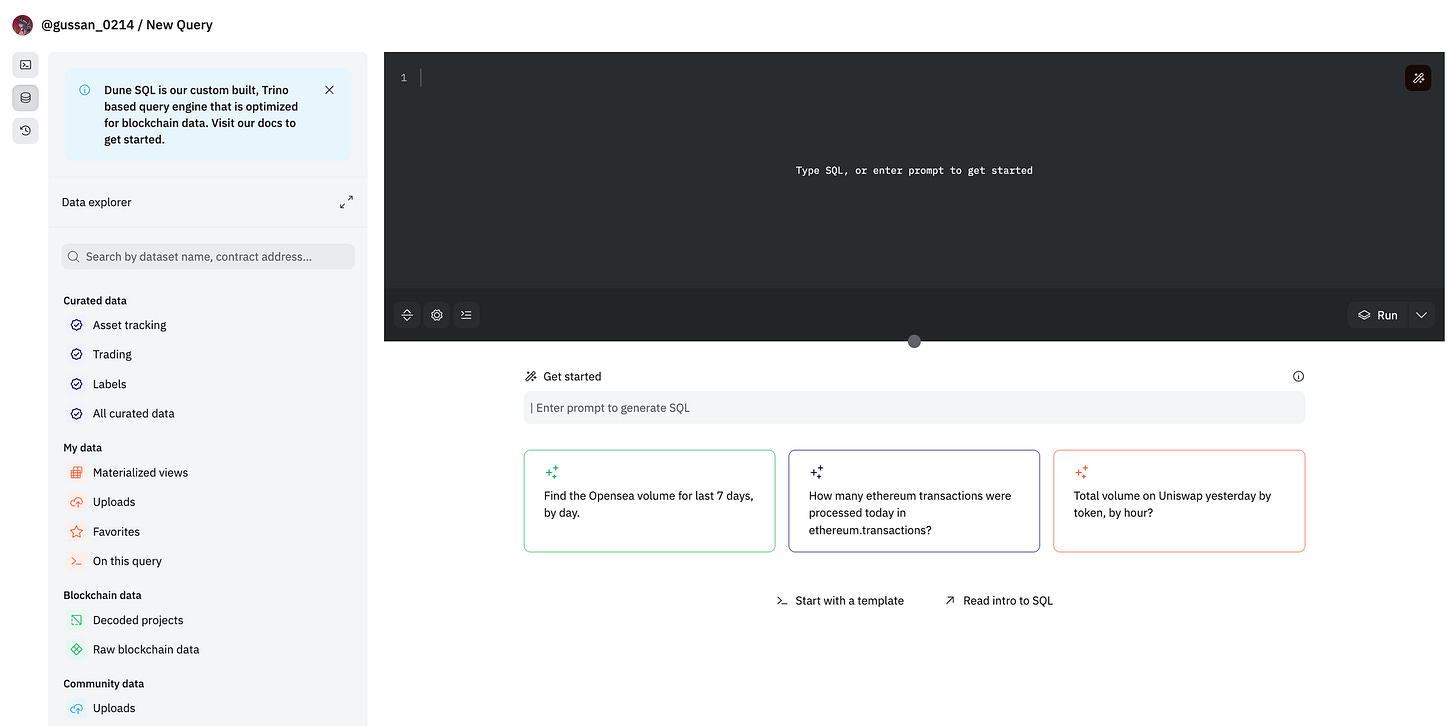The height and width of the screenshot is (726, 1456).
Task: Select the ethereum transactions processed today prompt
Action: point(914,501)
